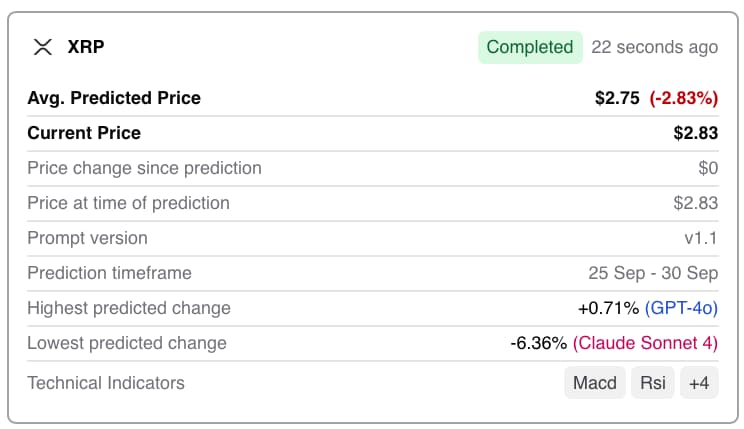Click the red -2.83% change value
The width and height of the screenshot is (744, 429).
coord(683,98)
